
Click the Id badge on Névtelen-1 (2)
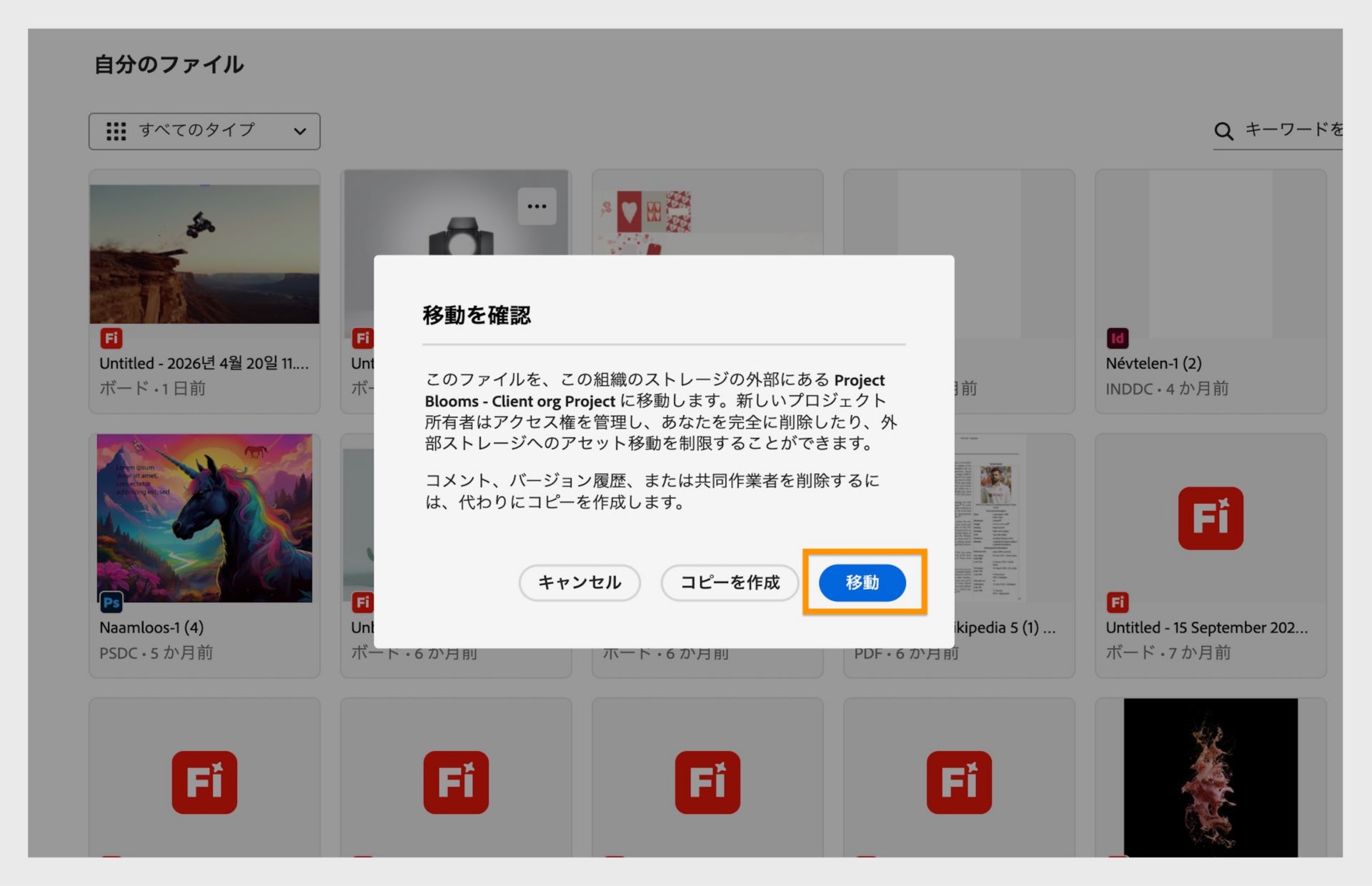(x=1118, y=338)
